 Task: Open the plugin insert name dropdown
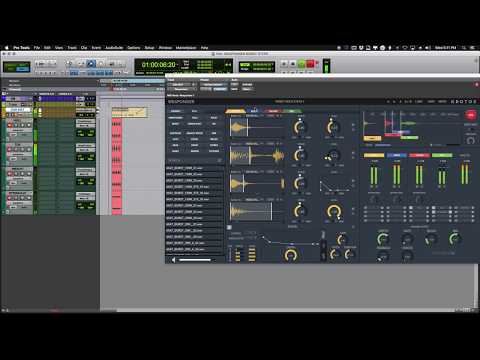coord(182,89)
